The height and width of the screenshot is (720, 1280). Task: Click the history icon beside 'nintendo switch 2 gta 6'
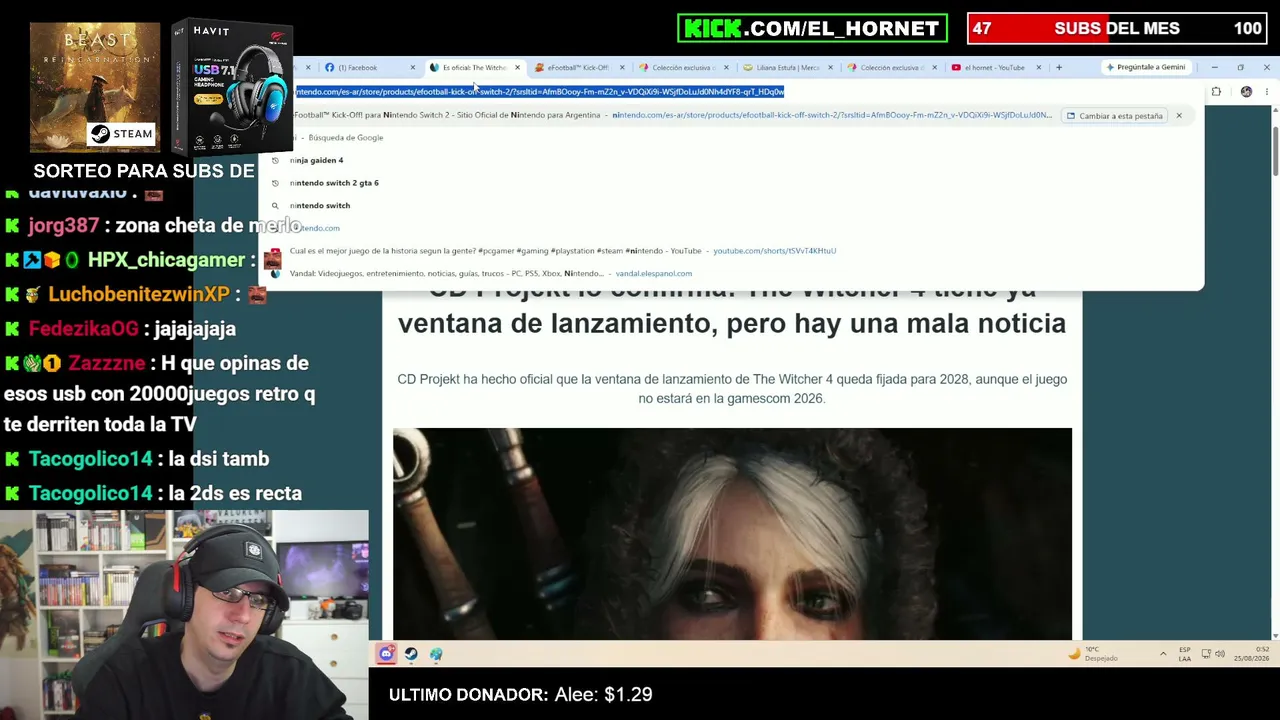tap(275, 183)
